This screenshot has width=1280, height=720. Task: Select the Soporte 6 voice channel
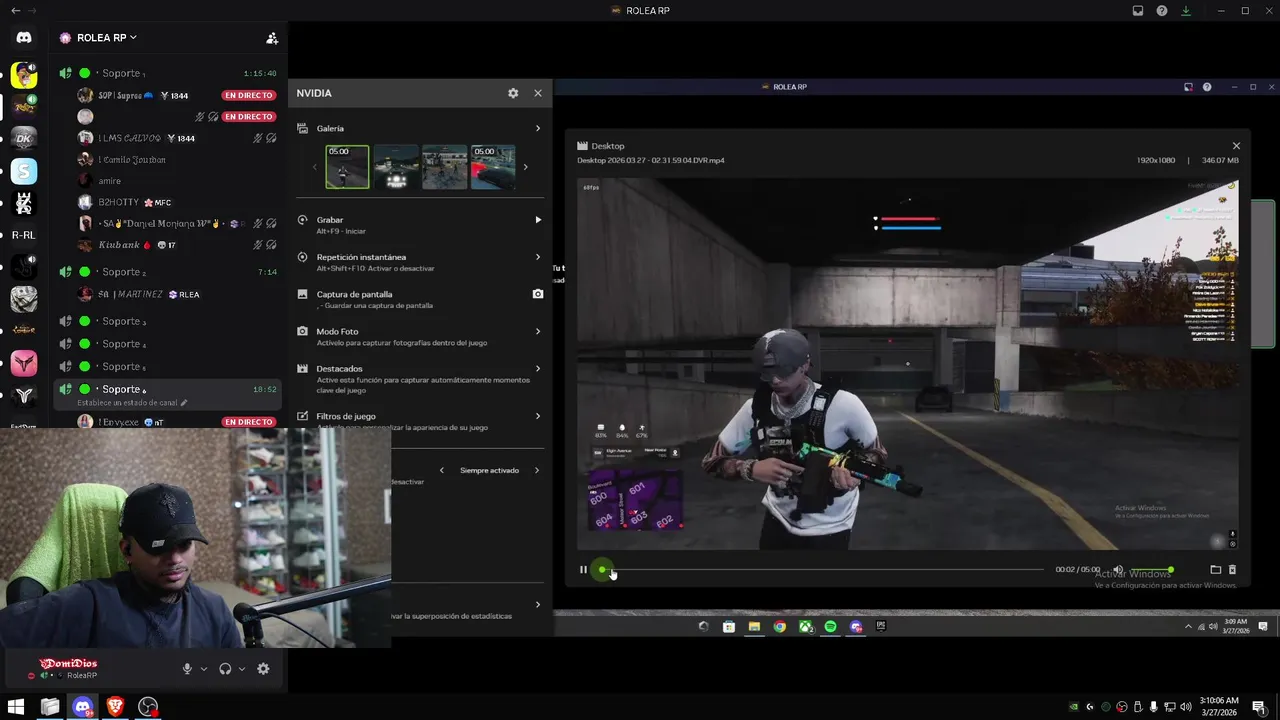pyautogui.click(x=167, y=389)
